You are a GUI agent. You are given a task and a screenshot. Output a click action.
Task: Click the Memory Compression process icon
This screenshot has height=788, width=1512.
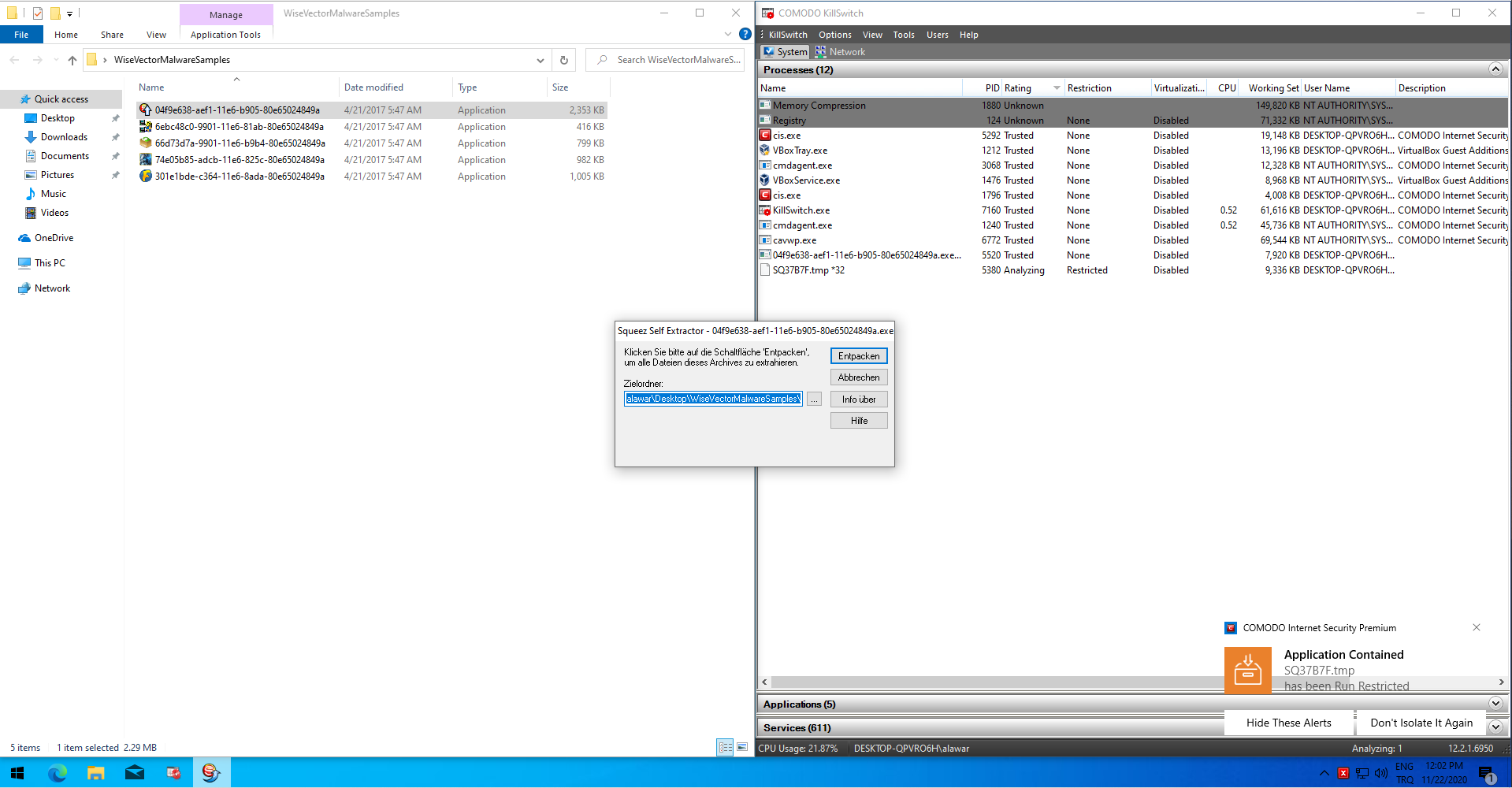[x=764, y=106]
